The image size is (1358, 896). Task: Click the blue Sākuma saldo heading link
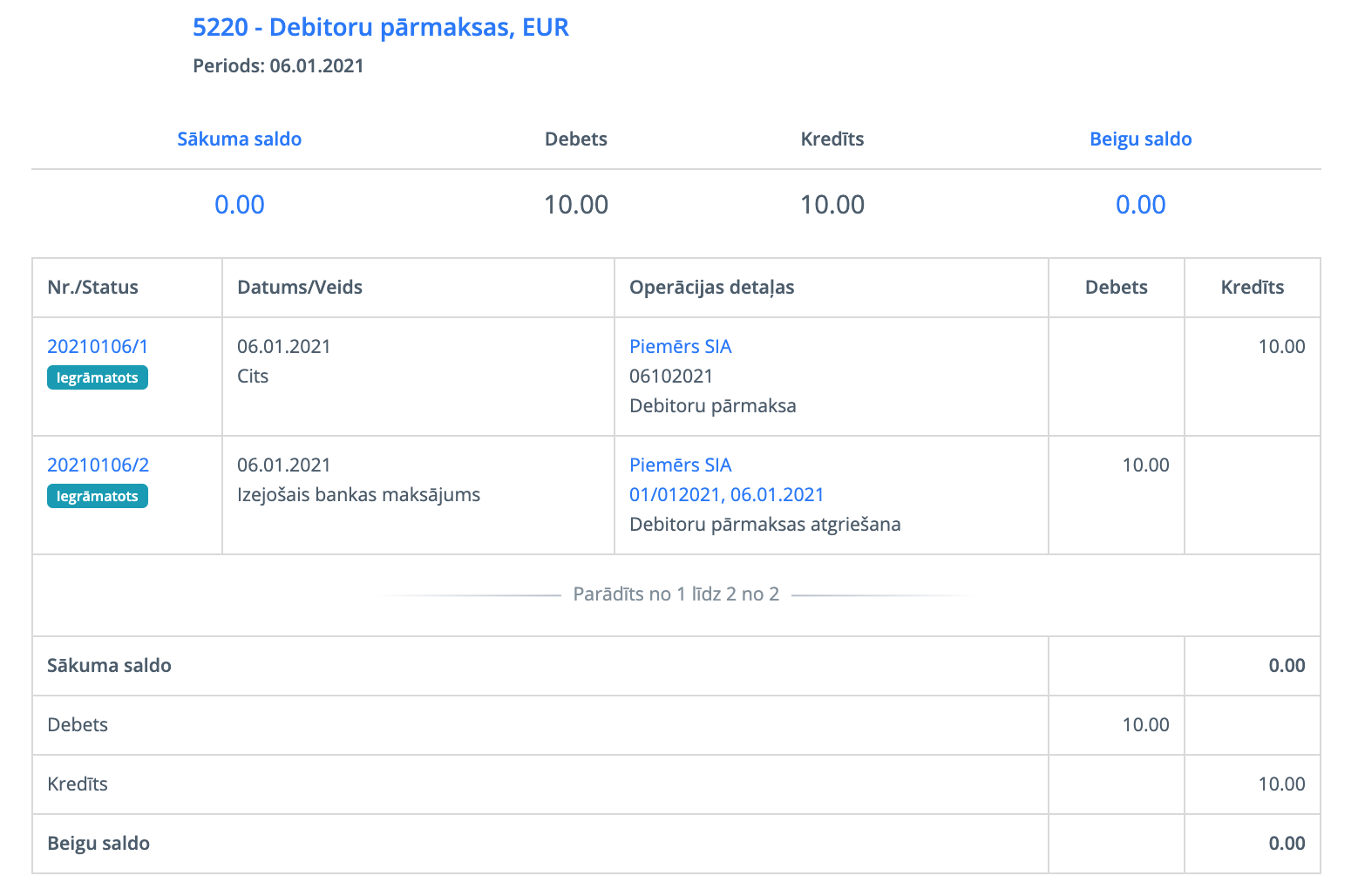[x=240, y=139]
